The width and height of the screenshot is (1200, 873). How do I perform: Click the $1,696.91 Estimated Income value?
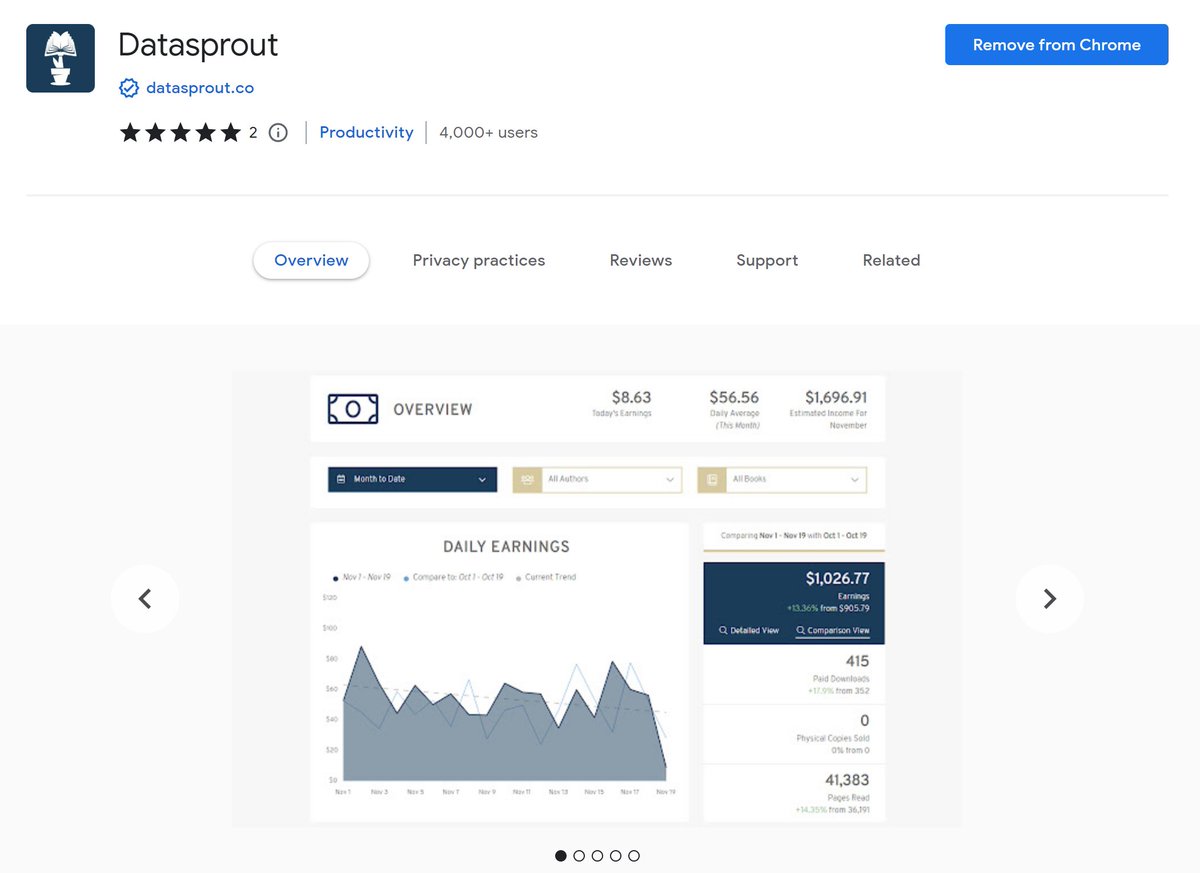(x=836, y=397)
